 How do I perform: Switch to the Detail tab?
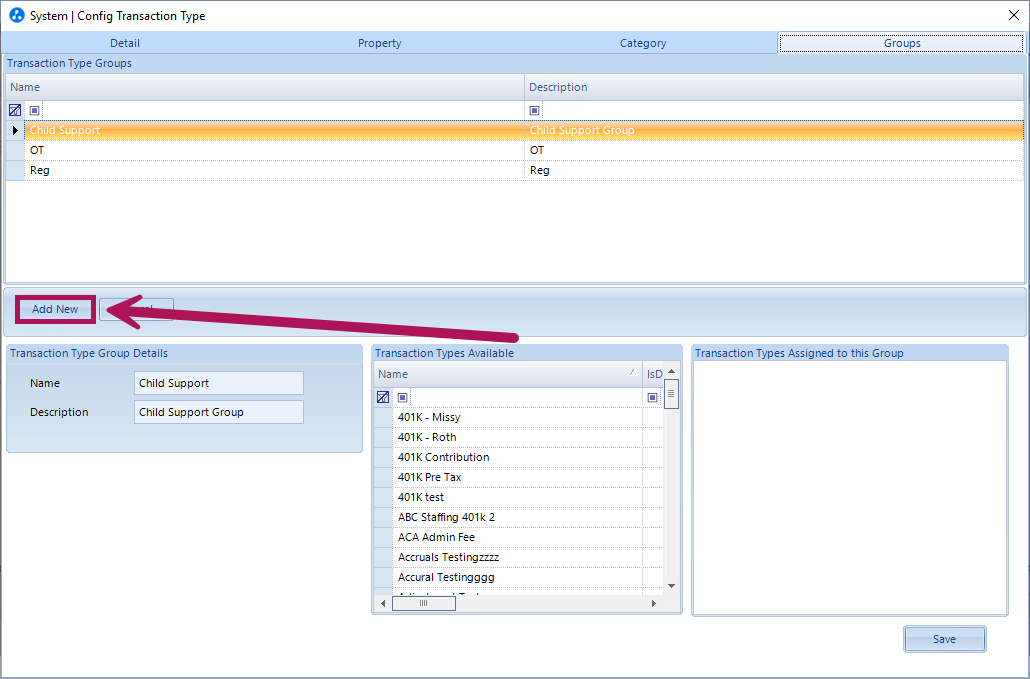tap(125, 43)
